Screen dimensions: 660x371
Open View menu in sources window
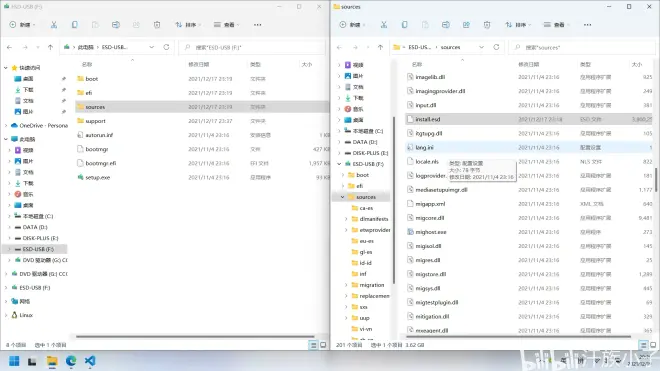point(556,25)
